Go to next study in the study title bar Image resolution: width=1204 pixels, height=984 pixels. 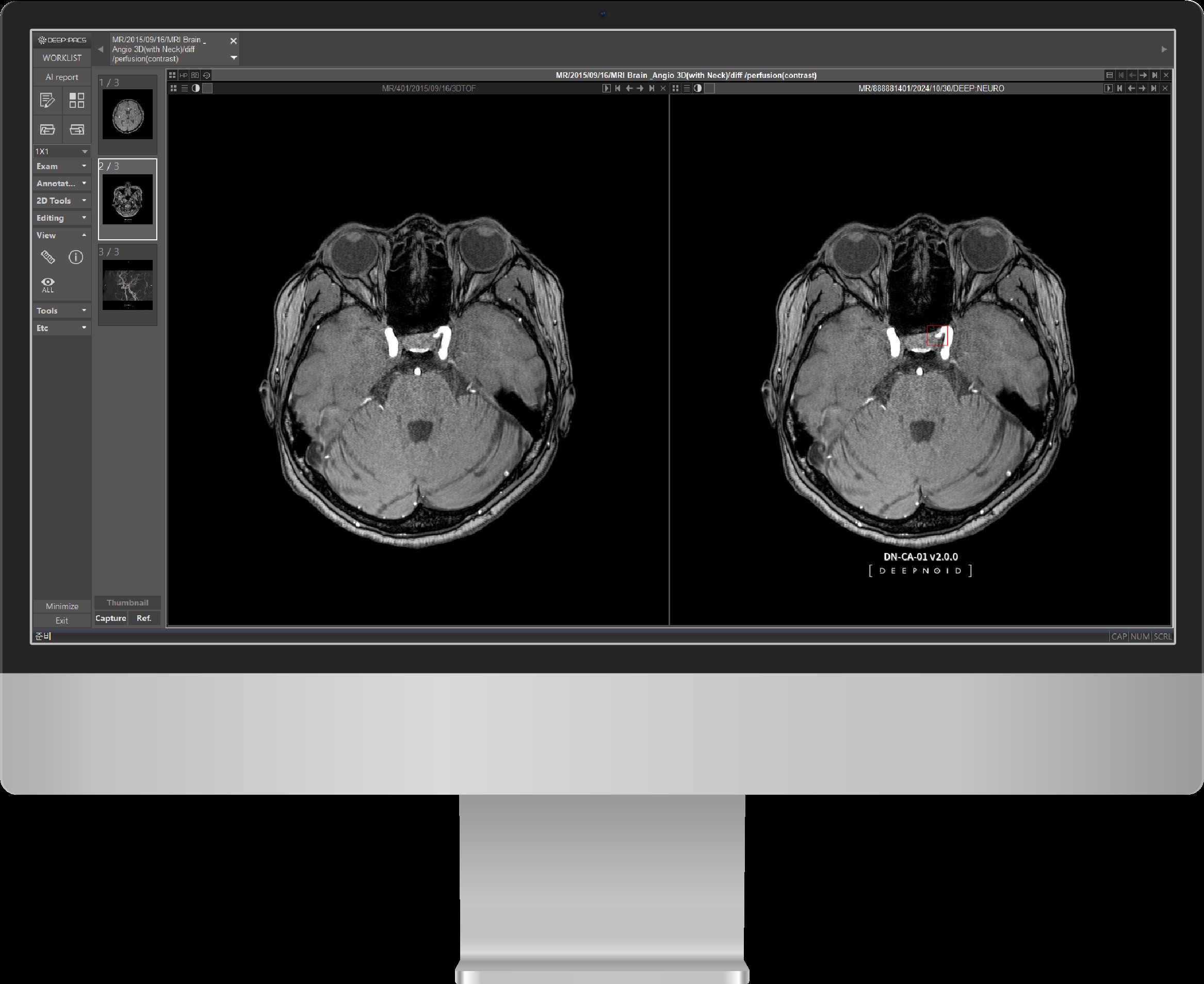coord(1143,75)
